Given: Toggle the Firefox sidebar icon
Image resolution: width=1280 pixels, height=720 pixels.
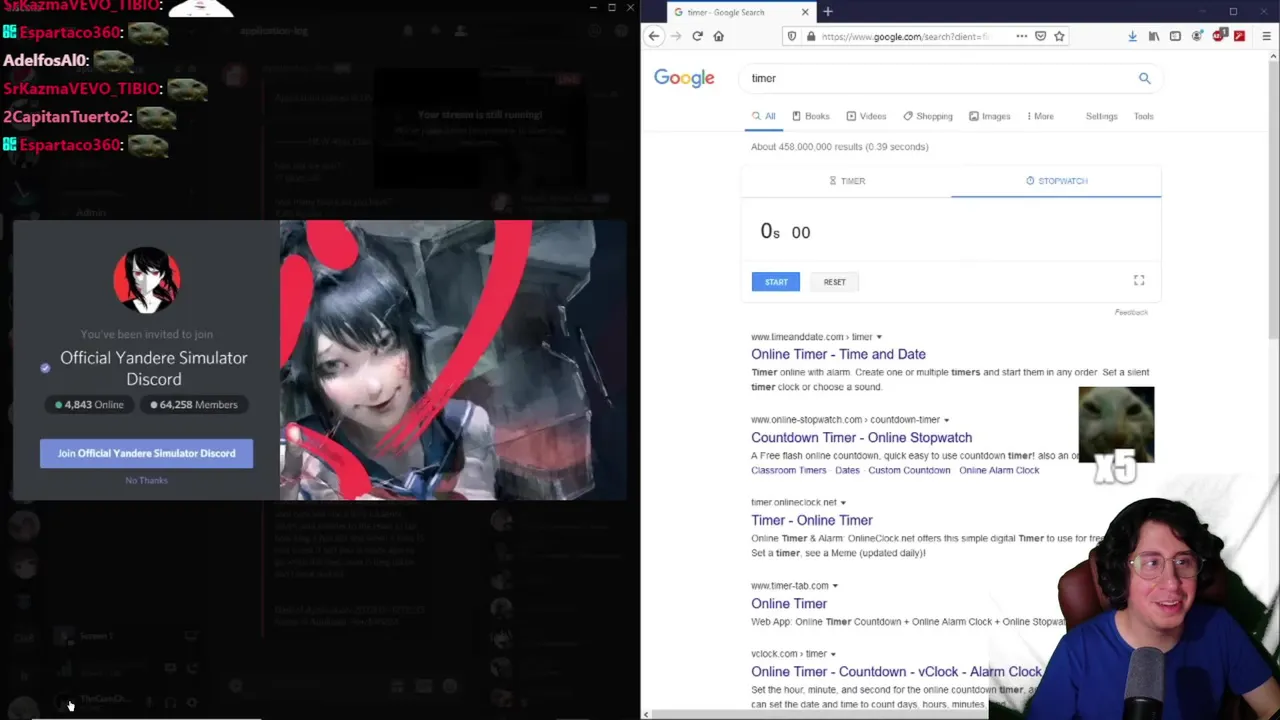Looking at the screenshot, I should [x=1175, y=36].
